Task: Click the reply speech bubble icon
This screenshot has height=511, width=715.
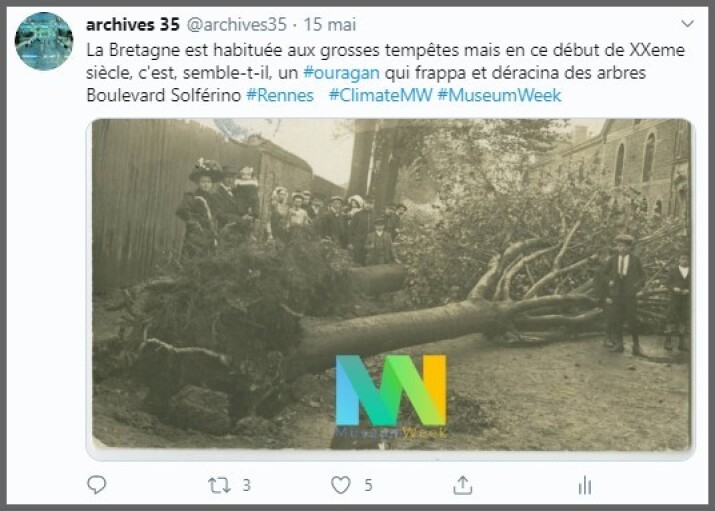Action: (96, 485)
